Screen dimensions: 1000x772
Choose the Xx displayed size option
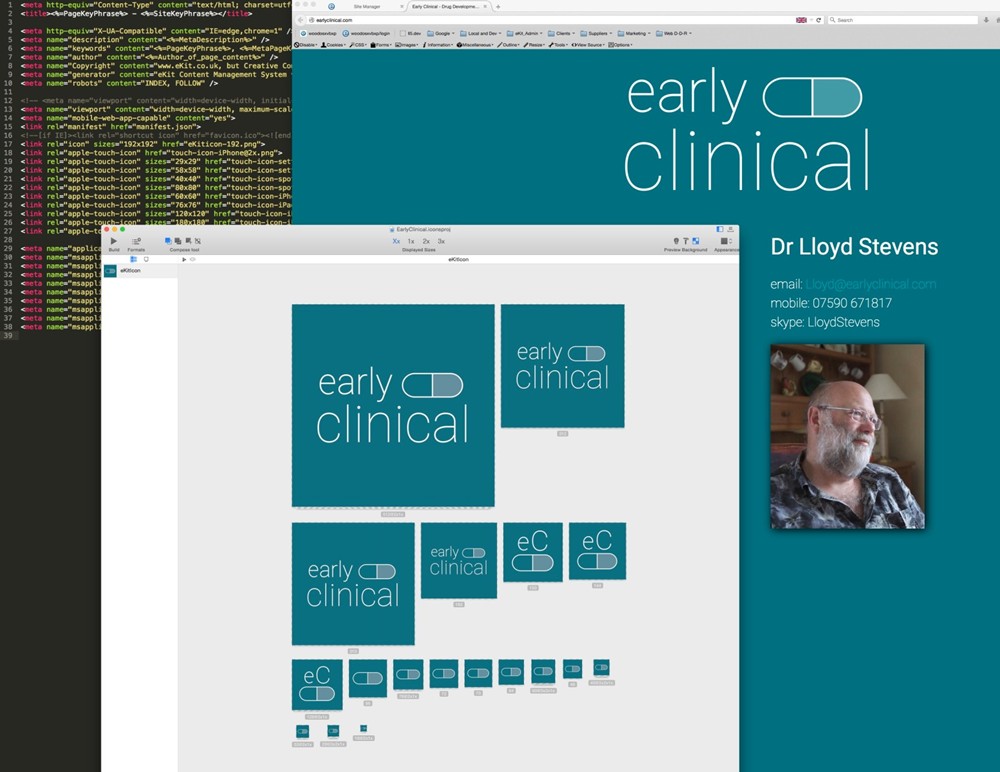tap(396, 241)
